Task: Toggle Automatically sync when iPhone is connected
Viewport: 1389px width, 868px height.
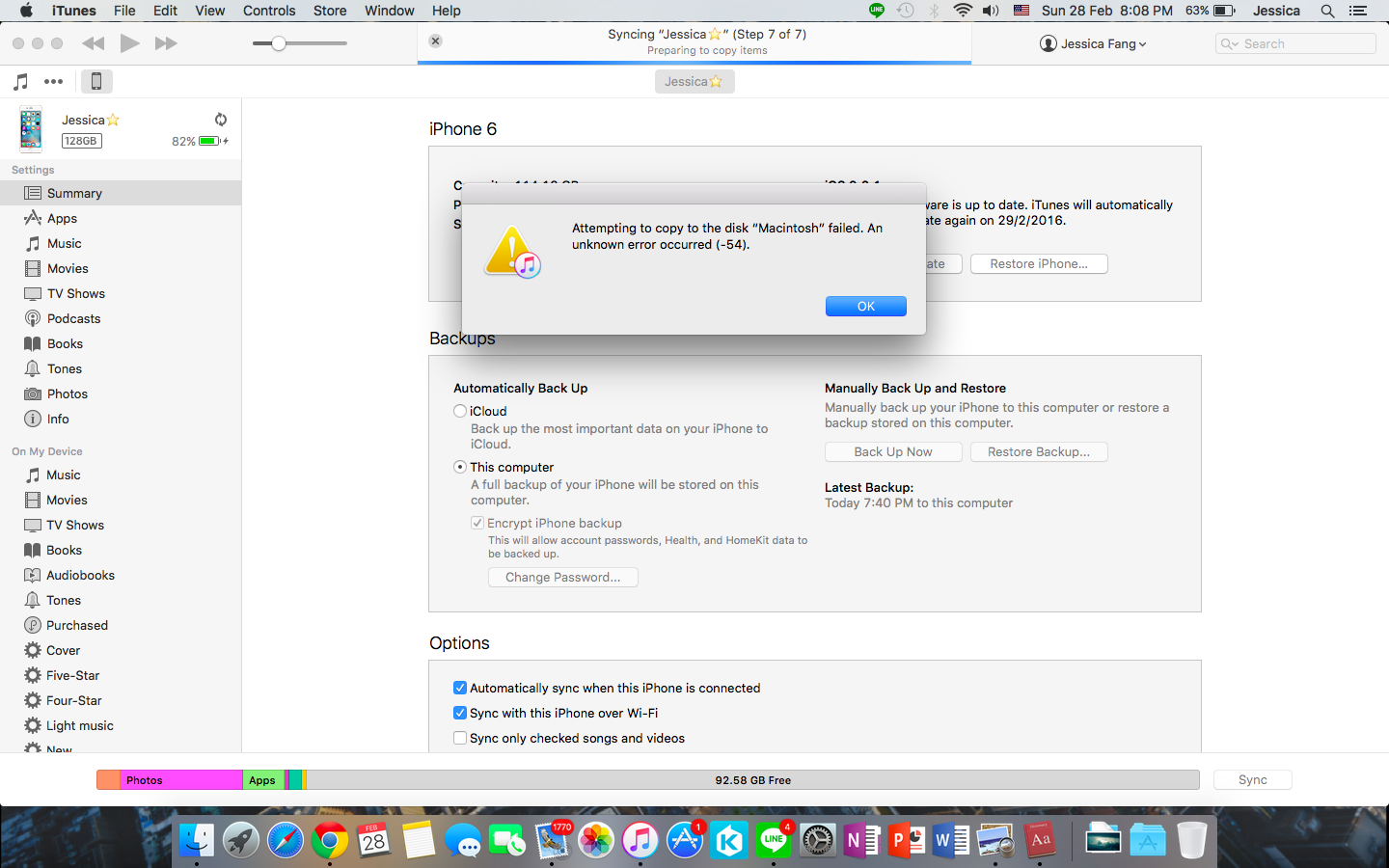Action: 460,688
